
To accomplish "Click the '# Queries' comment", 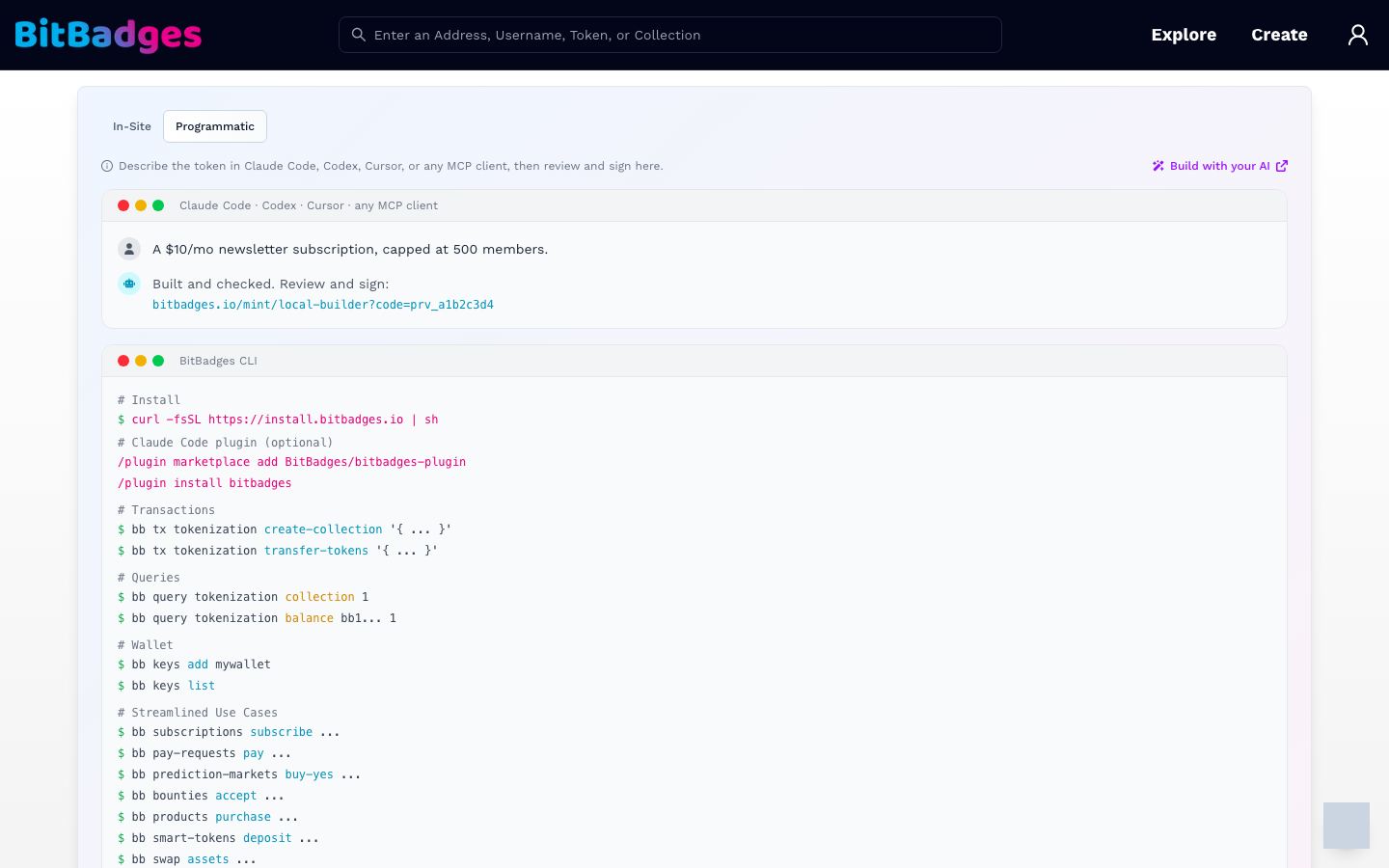I will click(149, 578).
